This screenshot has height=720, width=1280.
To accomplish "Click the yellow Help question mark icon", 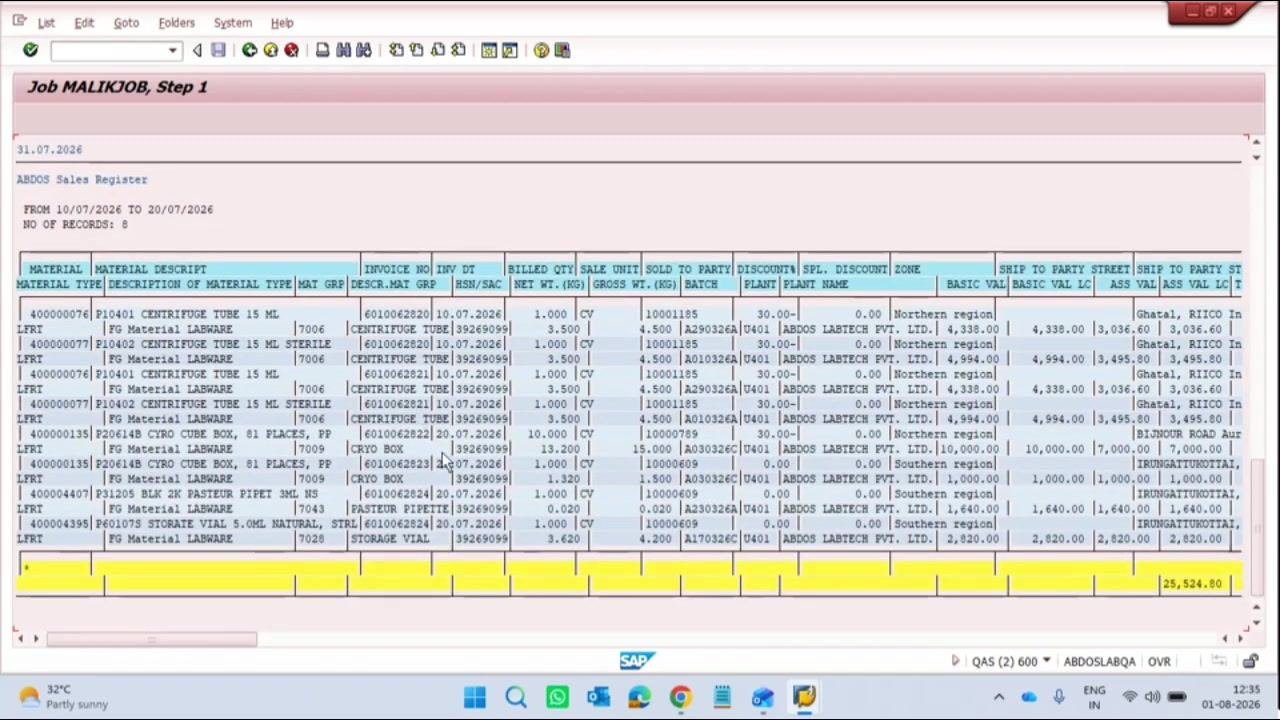I will (x=541, y=50).
